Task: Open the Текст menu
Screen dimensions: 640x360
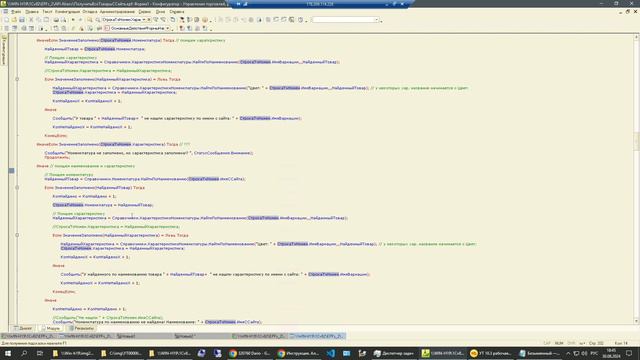Action: (x=47, y=12)
